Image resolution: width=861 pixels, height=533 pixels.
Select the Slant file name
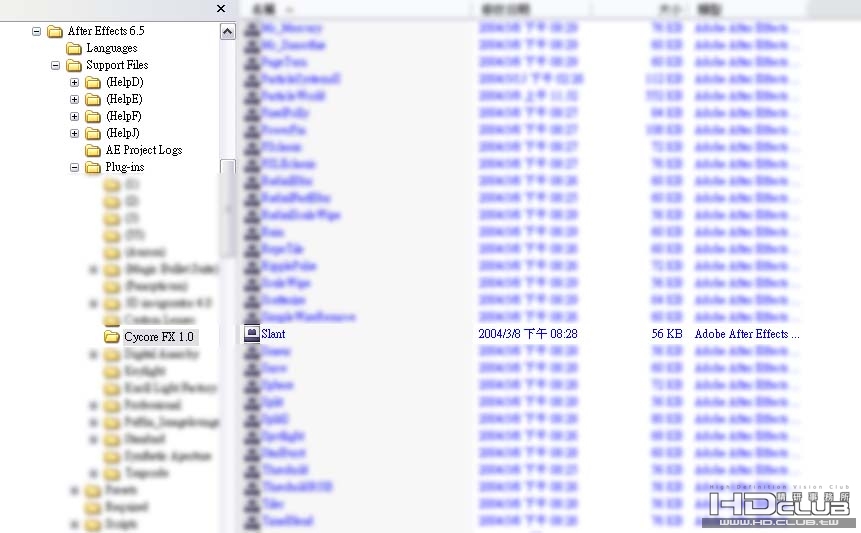pyautogui.click(x=273, y=334)
